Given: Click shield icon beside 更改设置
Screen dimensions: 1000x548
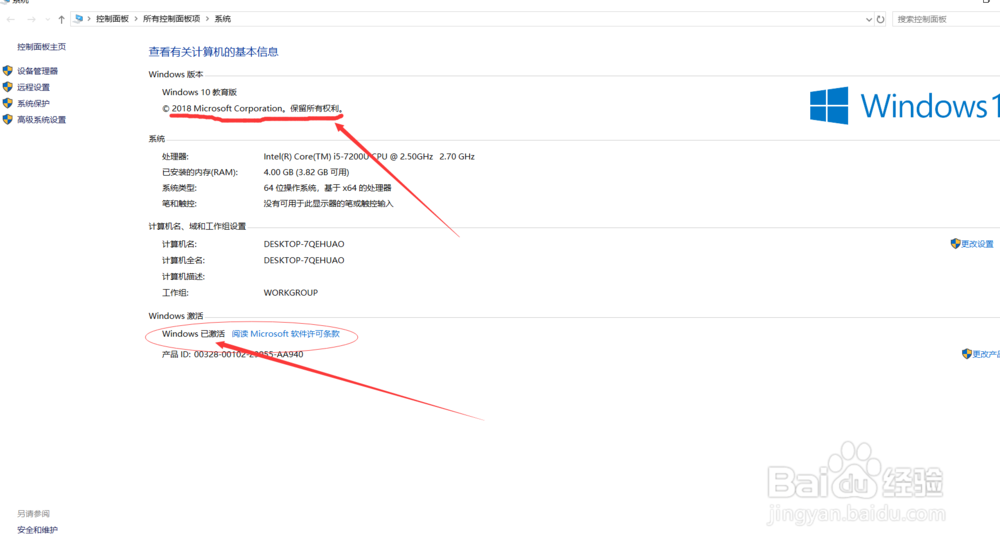Looking at the screenshot, I should 955,244.
